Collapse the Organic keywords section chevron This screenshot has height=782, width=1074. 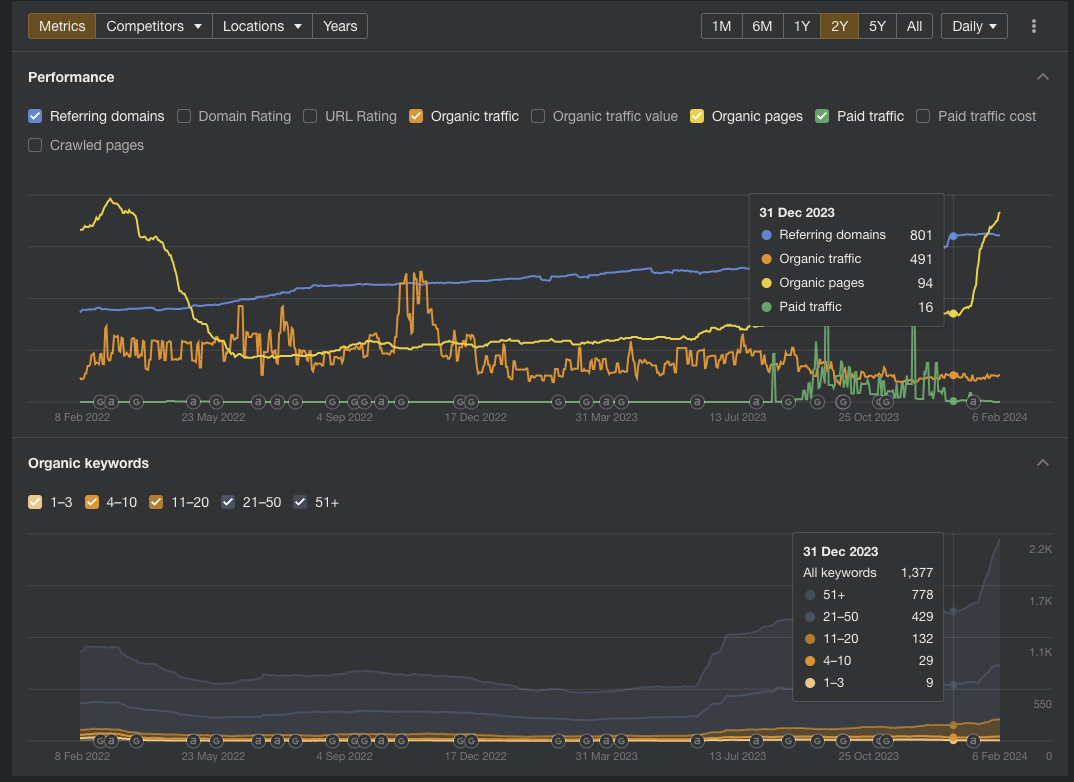pyautogui.click(x=1043, y=463)
